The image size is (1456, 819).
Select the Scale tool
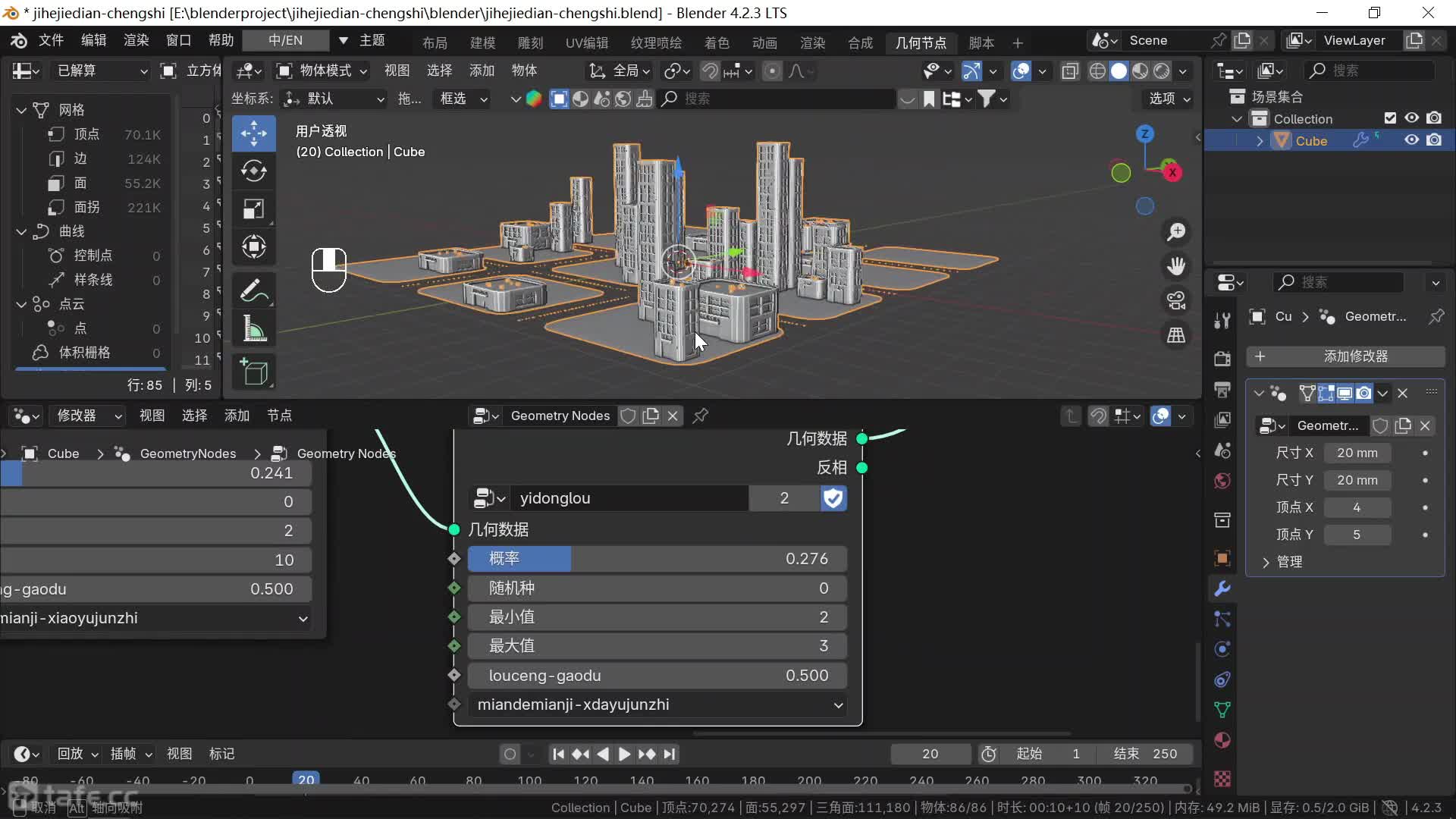coord(253,209)
